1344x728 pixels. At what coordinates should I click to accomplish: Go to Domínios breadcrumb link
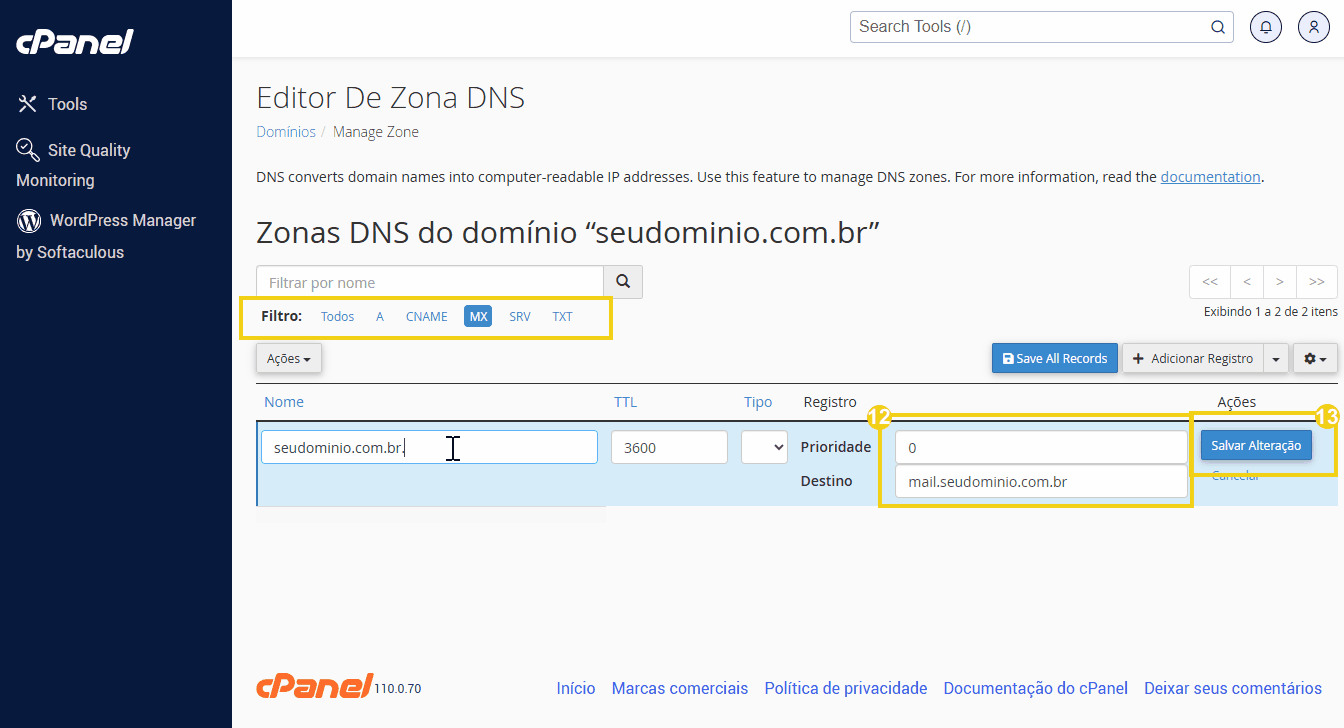(x=286, y=132)
